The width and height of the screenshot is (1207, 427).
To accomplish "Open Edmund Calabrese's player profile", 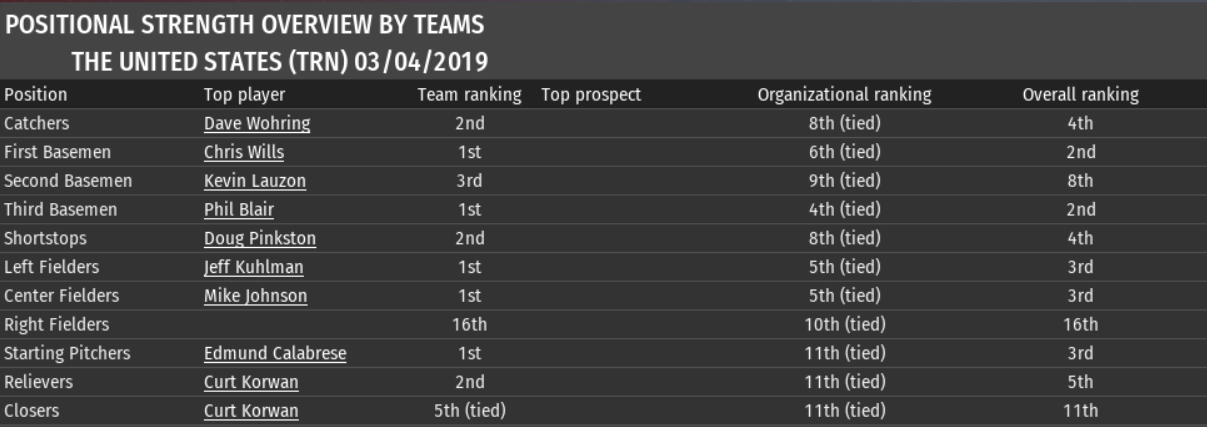I will (x=275, y=353).
